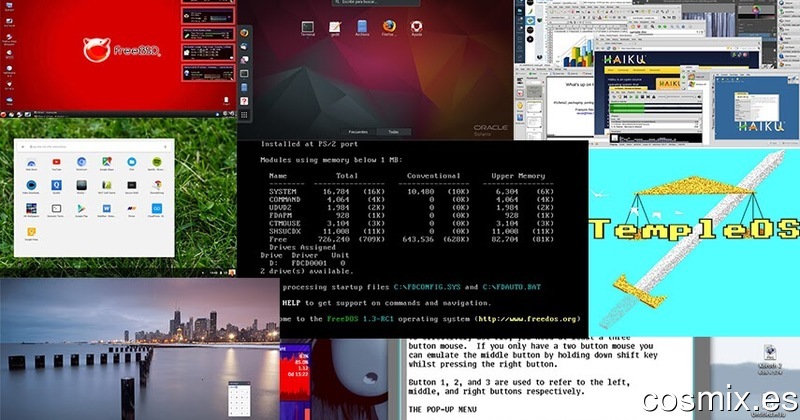This screenshot has width=800, height=420.
Task: Click the 'C:\FDAUTO.BAT' path in FreeDOS
Action: point(512,287)
